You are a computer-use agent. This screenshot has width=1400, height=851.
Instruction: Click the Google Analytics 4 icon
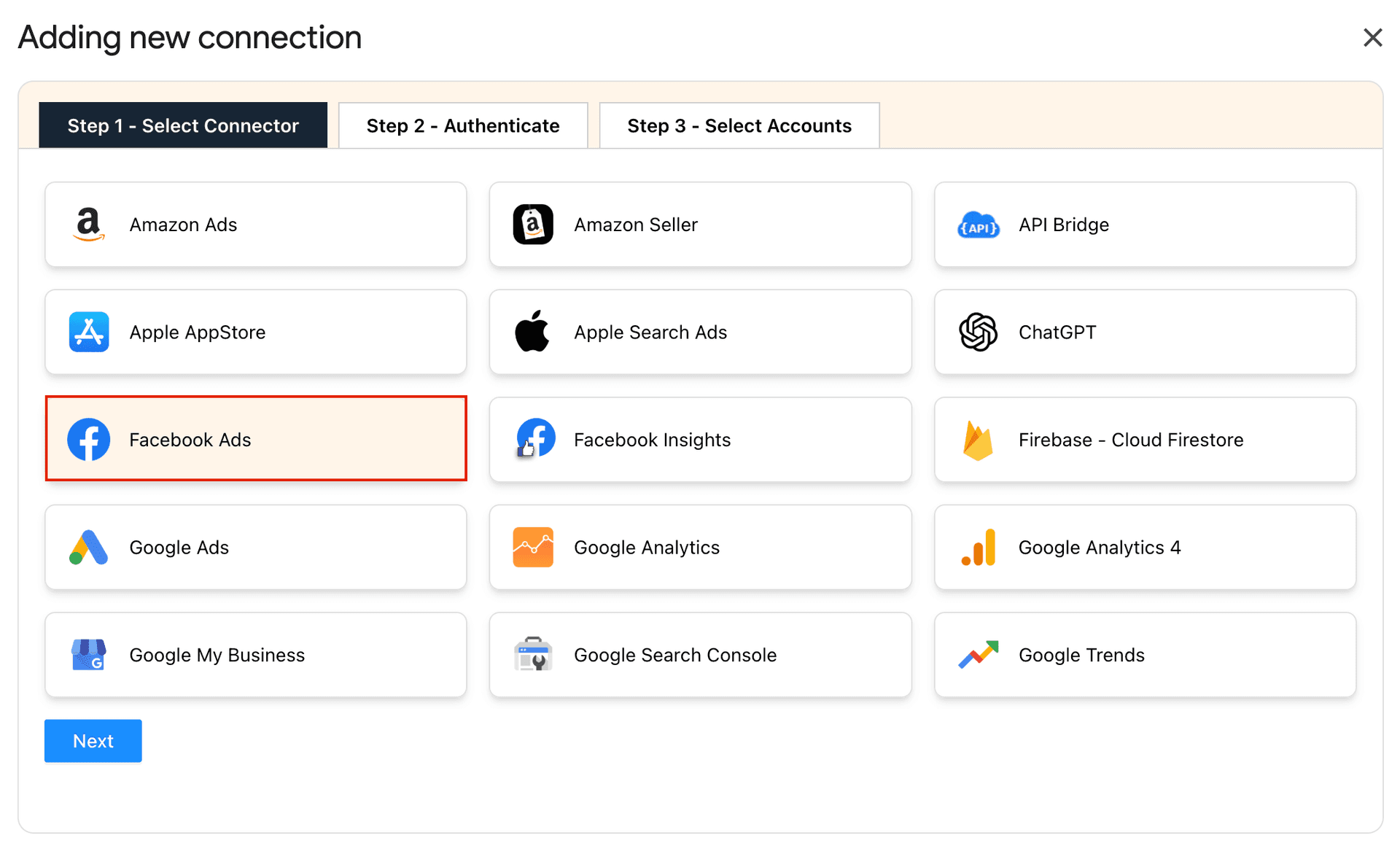(978, 547)
